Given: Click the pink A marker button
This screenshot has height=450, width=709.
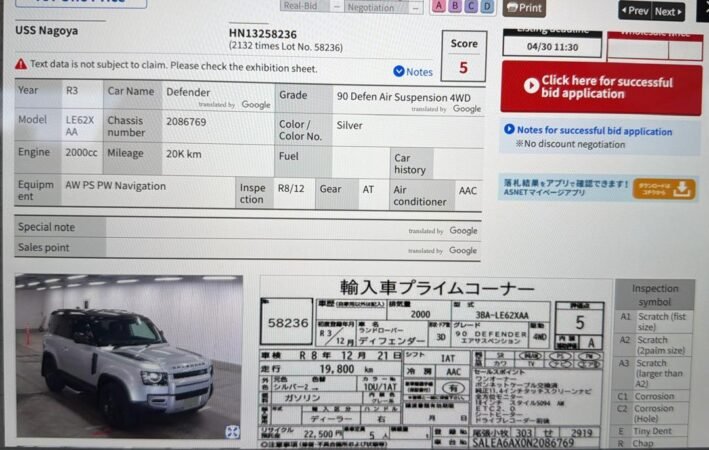Looking at the screenshot, I should 438,6.
